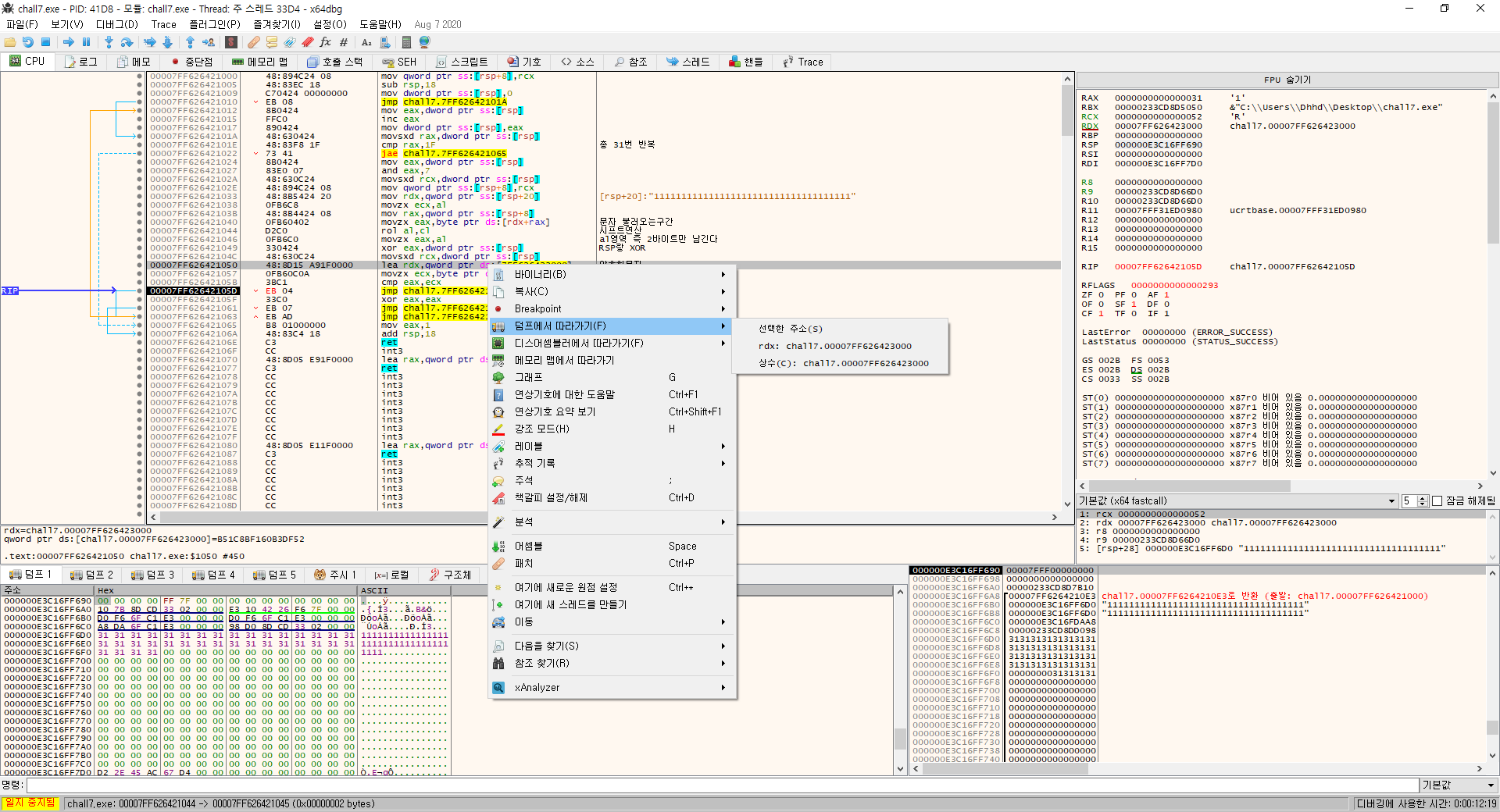The image size is (1500, 812).
Task: Click the Comments speech-bubble toolbar icon
Action: pos(272,42)
